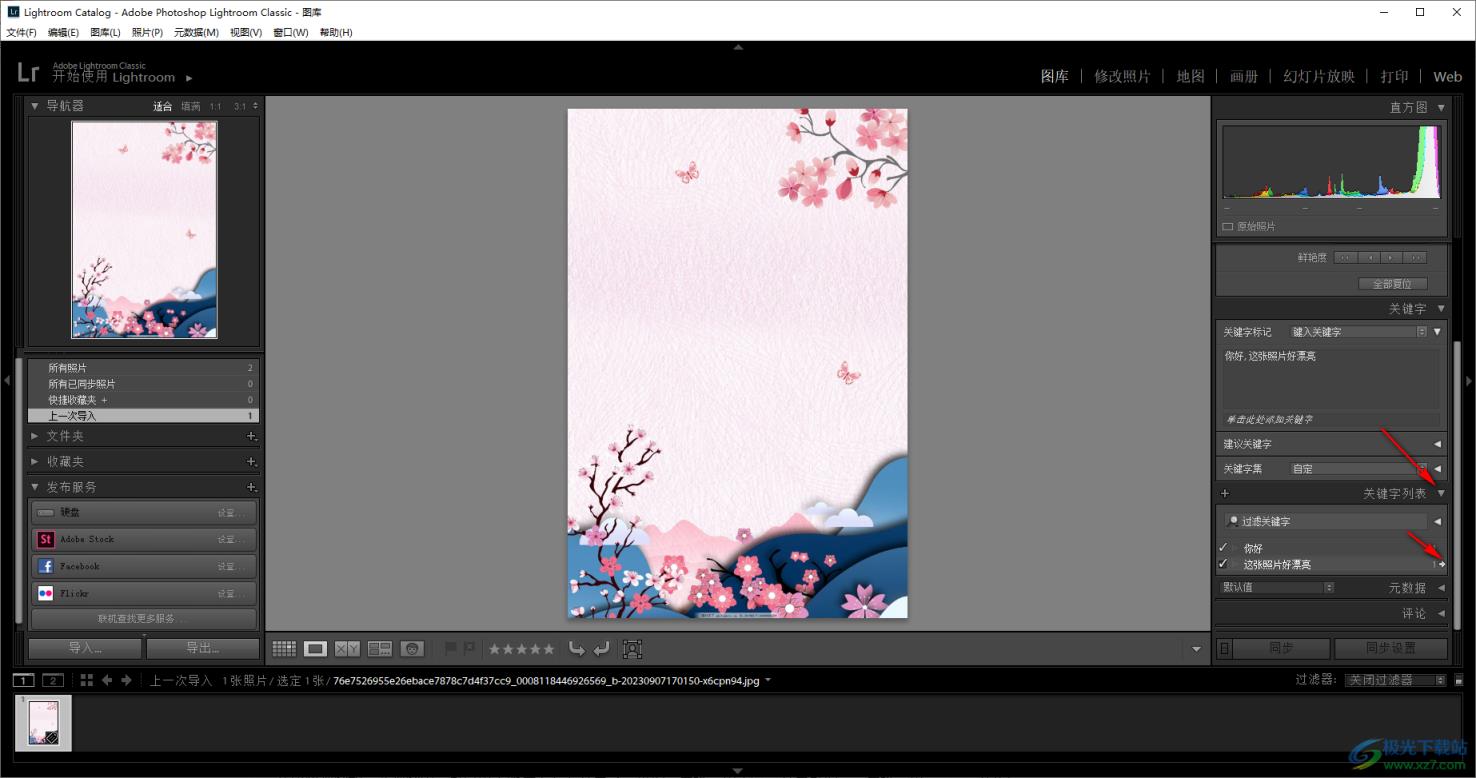Click the filmstrip grid shortcut icon

click(87, 680)
